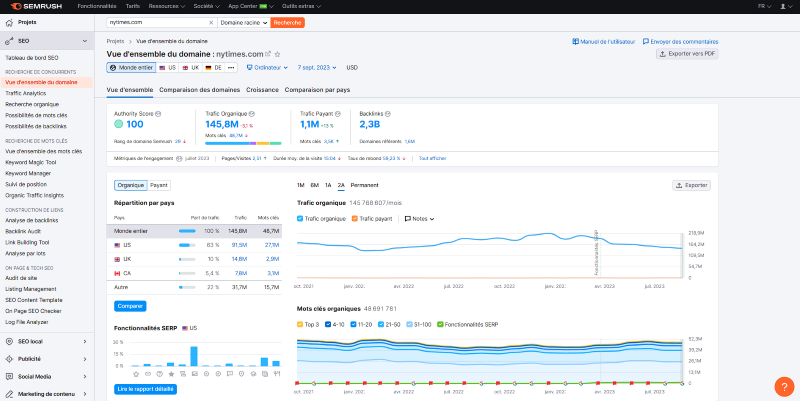Toggle the 4-10 positions checkbox
Screen dimensions: 800x401
pos(328,324)
